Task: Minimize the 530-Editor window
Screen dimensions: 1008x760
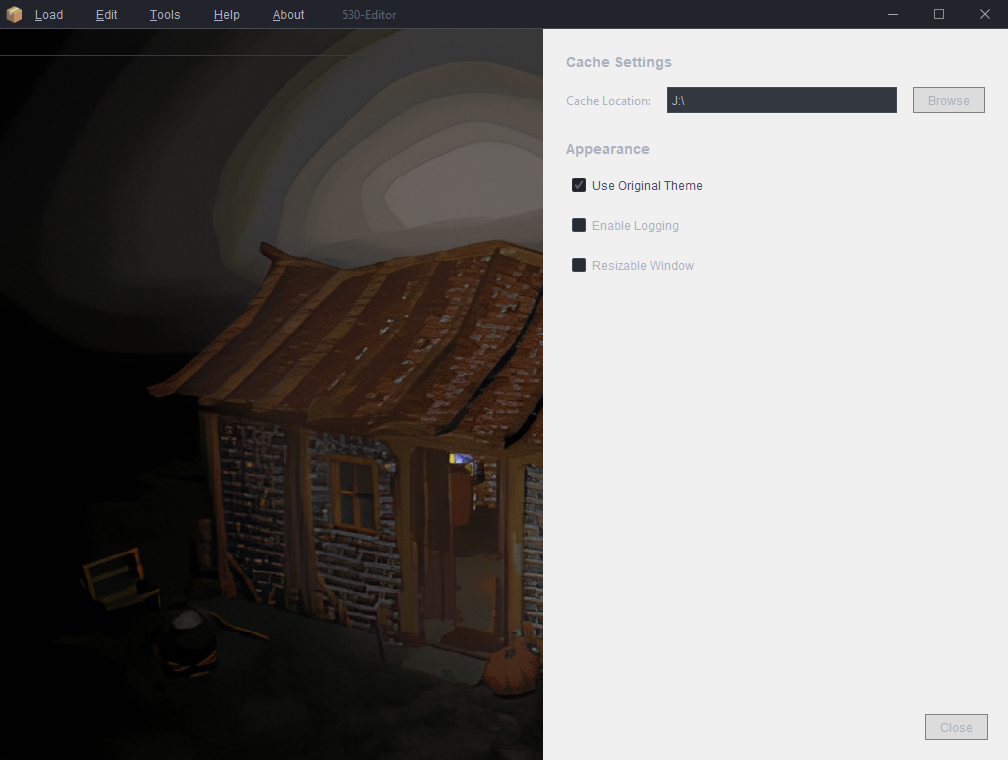Action: 893,14
